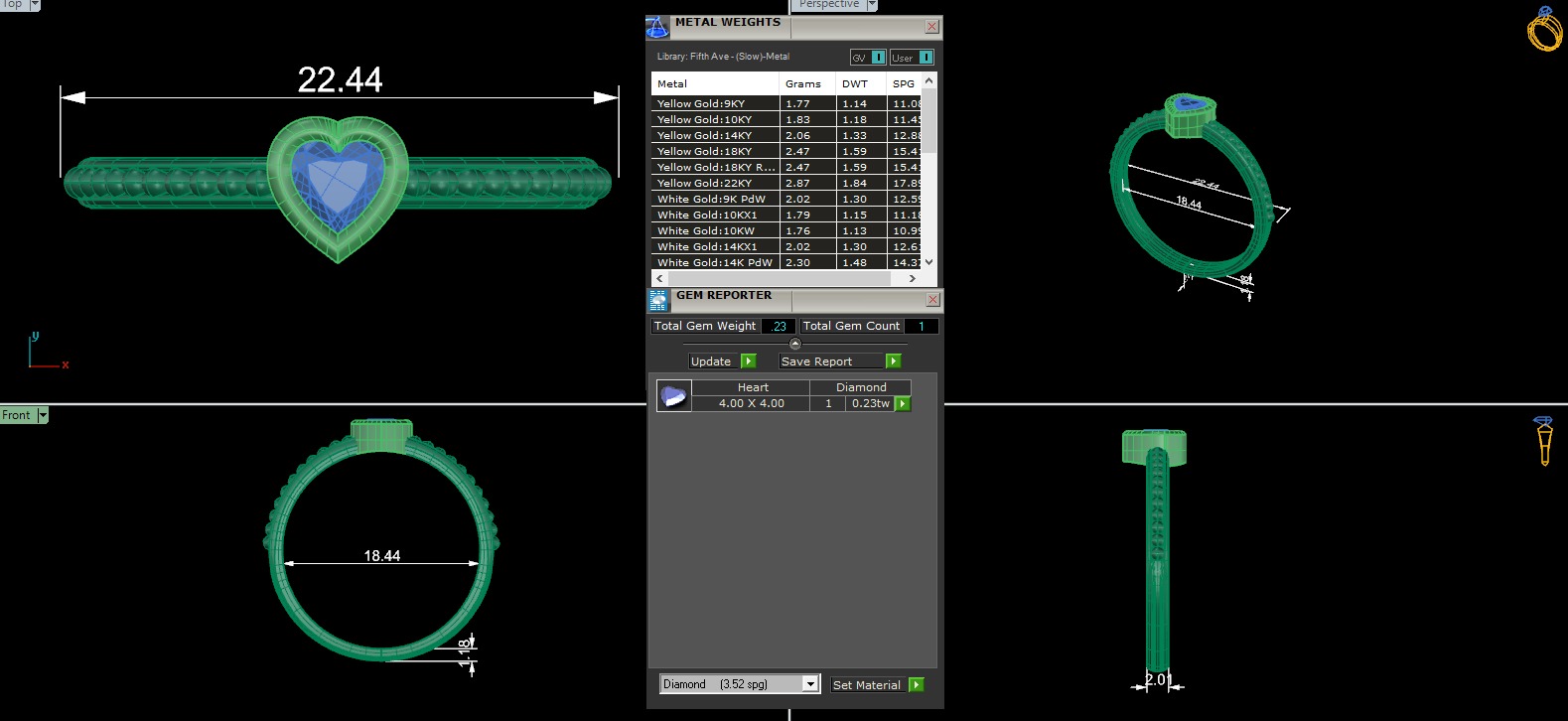Click the Front viewport label
The image size is (1568, 721).
point(17,415)
